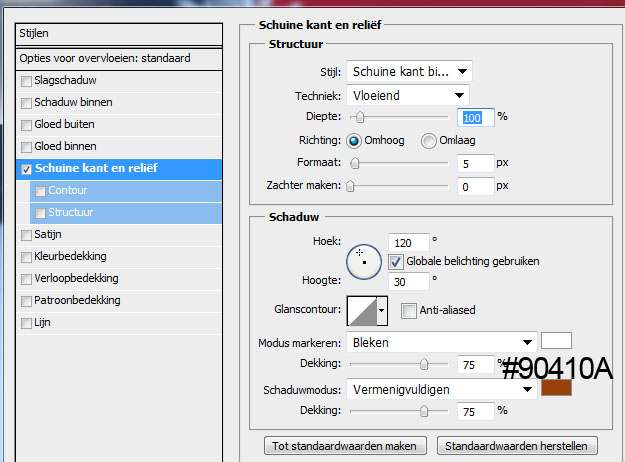Select Opties voor overvloeien: standaard

(x=119, y=59)
